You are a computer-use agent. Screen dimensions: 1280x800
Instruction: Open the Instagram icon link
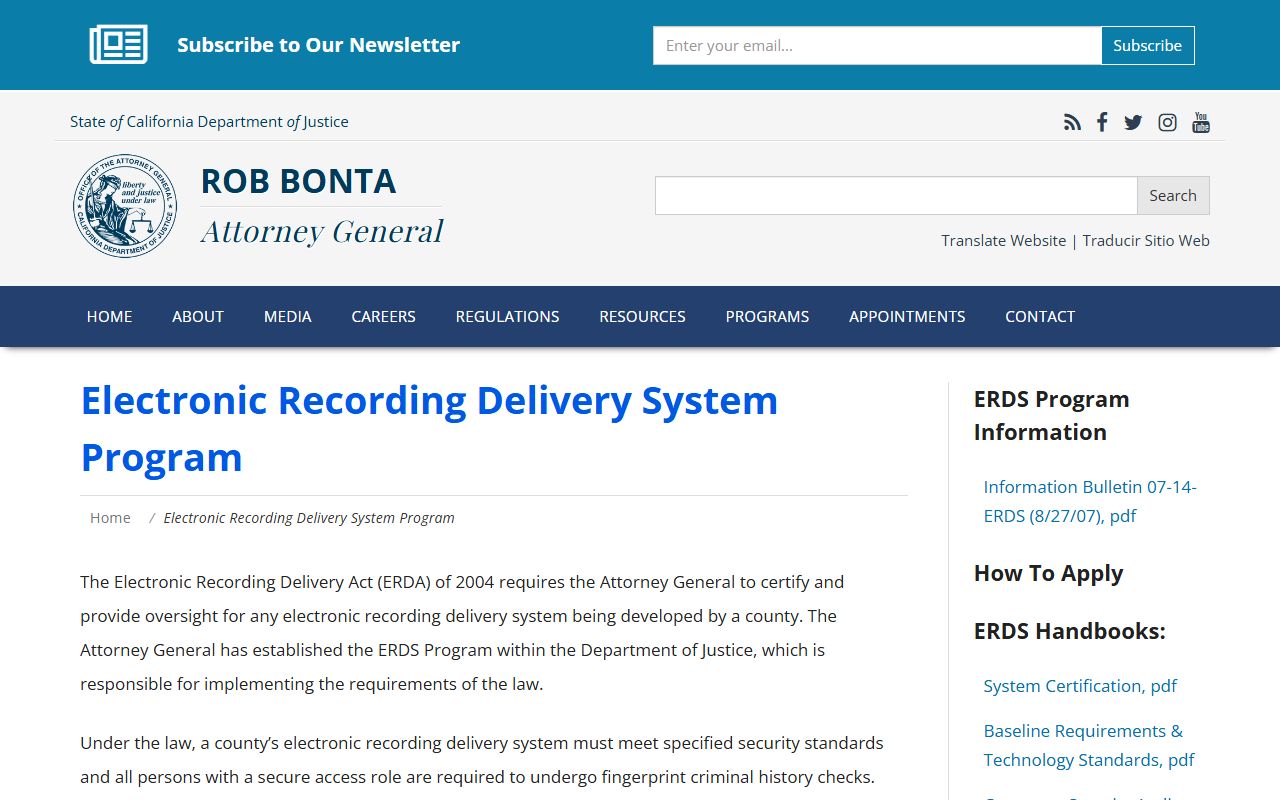1167,122
